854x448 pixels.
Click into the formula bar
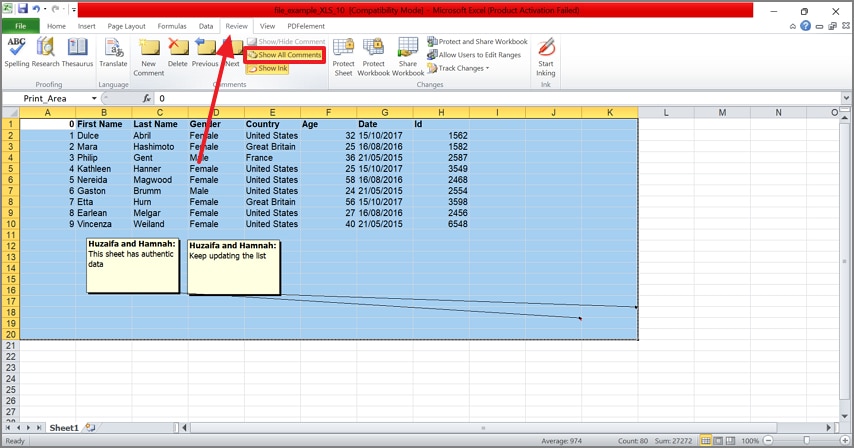[498, 99]
